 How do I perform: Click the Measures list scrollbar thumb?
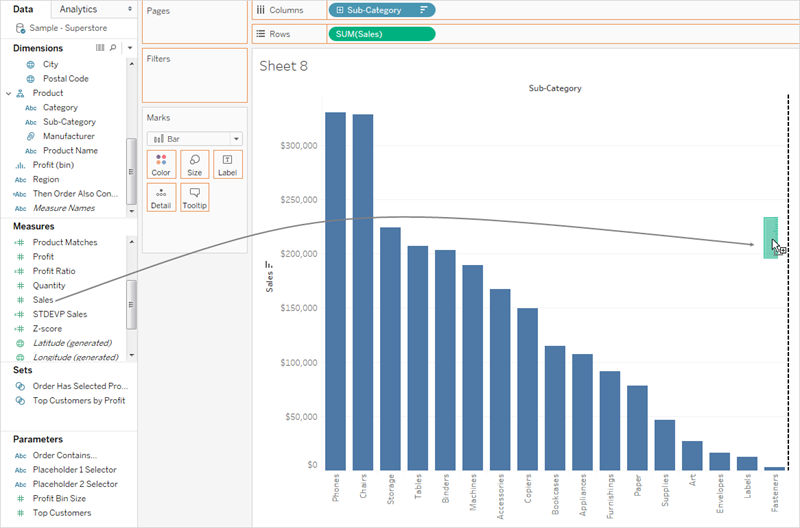pyautogui.click(x=131, y=305)
